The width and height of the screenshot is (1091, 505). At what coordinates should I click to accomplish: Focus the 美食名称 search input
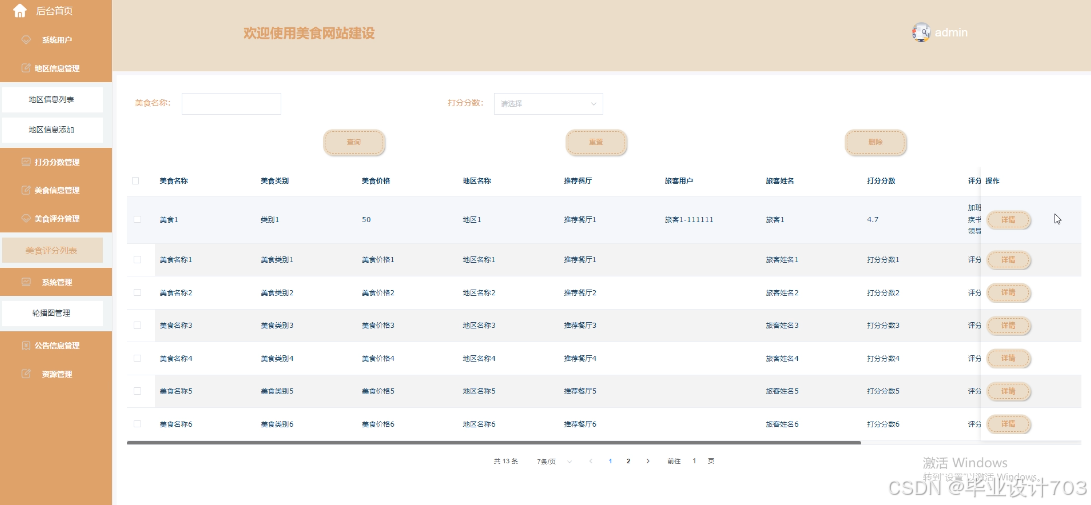pos(231,104)
